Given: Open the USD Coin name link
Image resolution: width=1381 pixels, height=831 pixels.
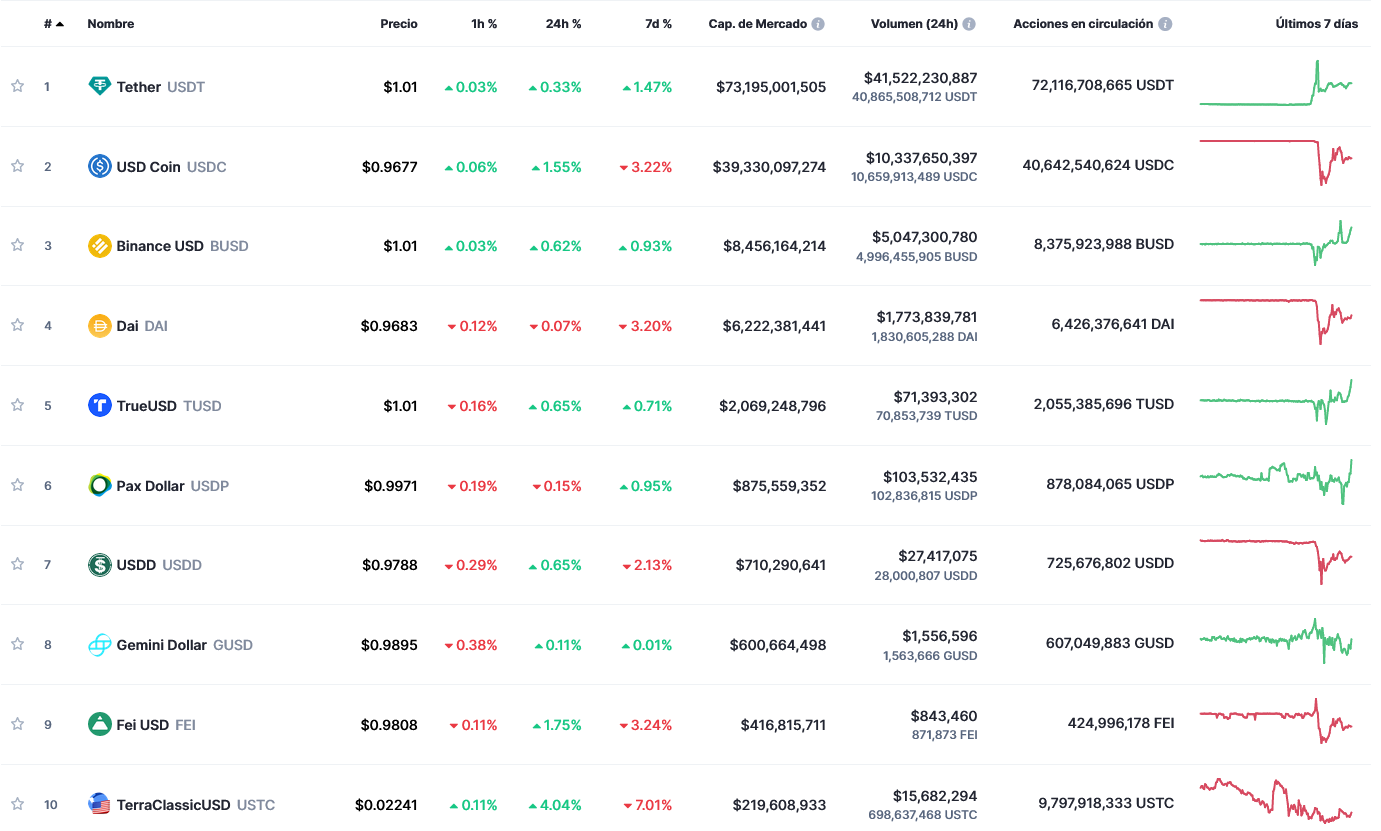Looking at the screenshot, I should 148,166.
